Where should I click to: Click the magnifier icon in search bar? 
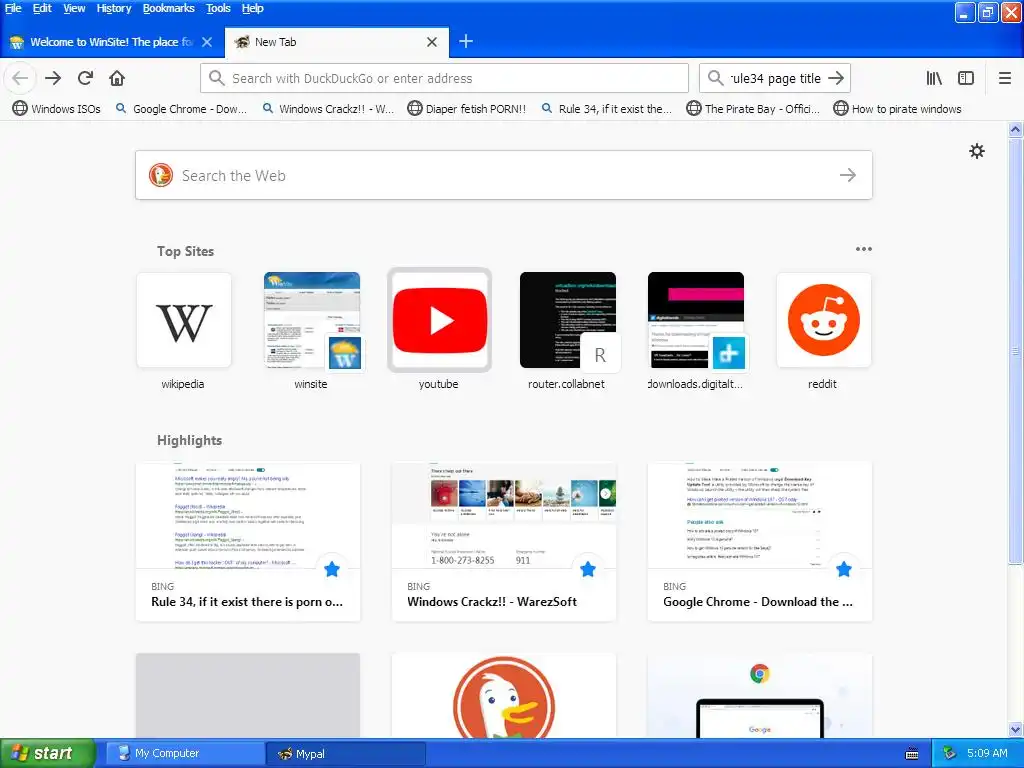[x=716, y=78]
